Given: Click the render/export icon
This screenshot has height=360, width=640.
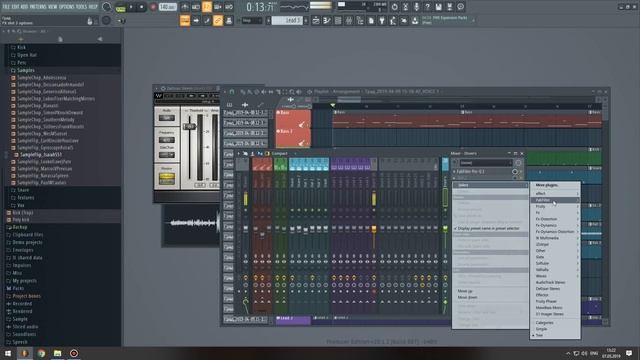Looking at the screenshot, I should 449,7.
